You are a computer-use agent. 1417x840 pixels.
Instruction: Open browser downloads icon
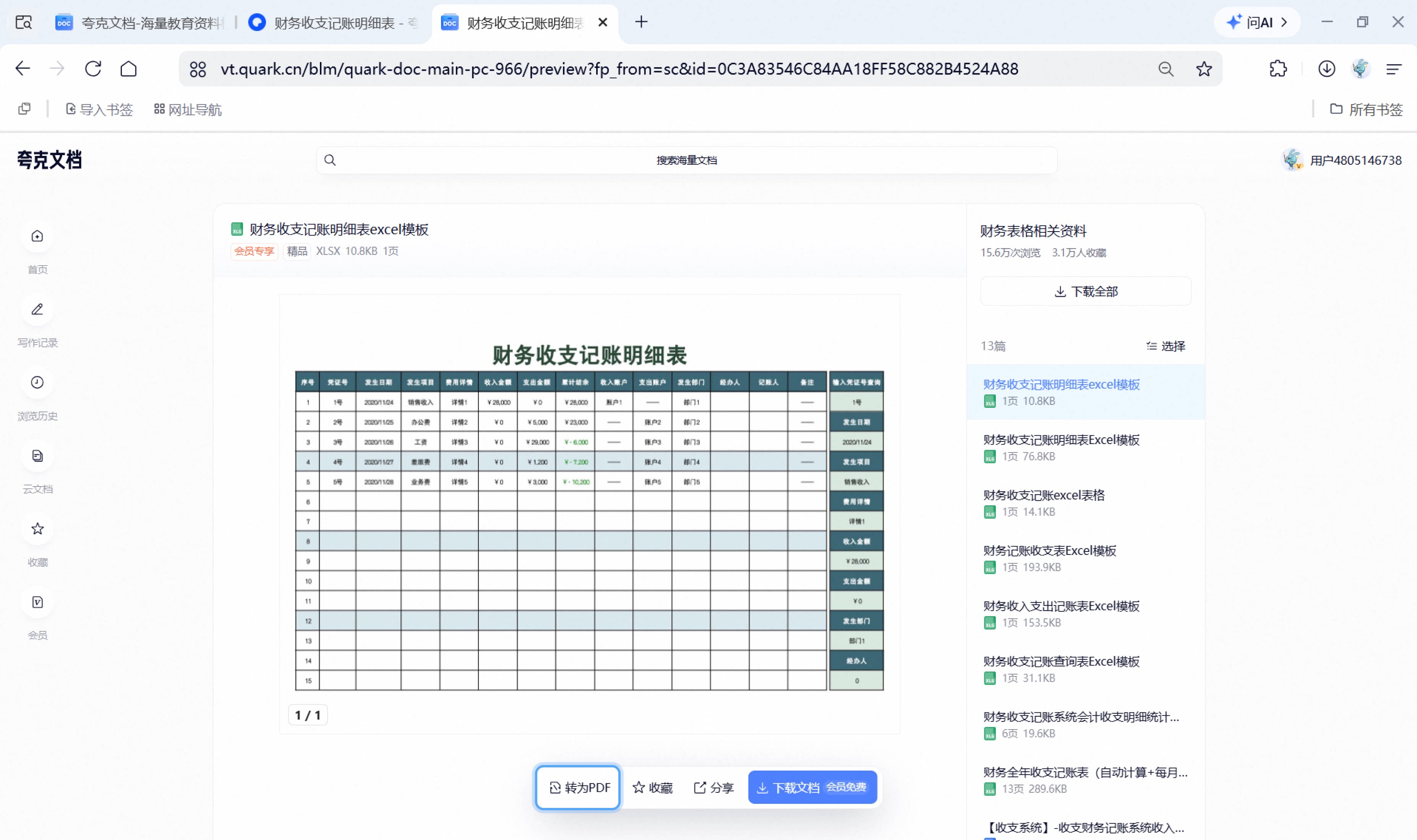(x=1326, y=69)
